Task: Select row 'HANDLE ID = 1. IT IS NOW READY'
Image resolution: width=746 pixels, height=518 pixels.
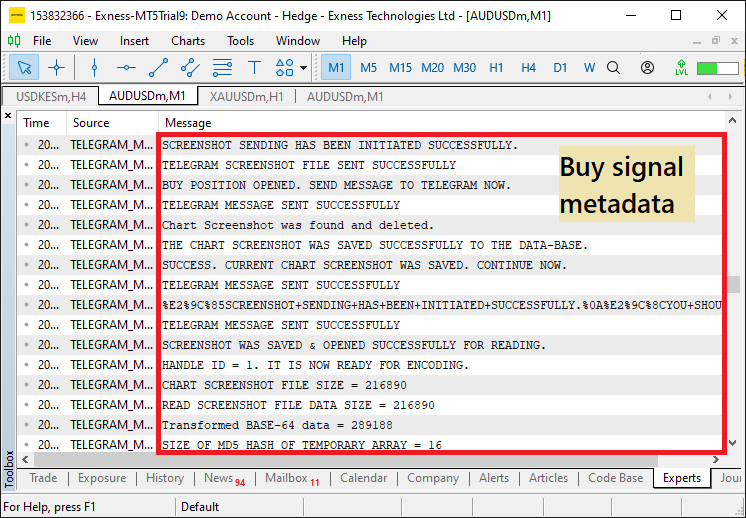Action: pos(371,365)
